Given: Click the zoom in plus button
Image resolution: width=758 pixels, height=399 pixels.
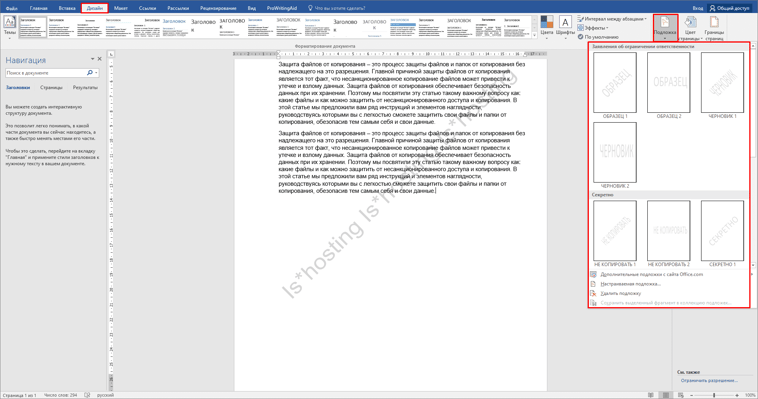Looking at the screenshot, I should pyautogui.click(x=737, y=395).
